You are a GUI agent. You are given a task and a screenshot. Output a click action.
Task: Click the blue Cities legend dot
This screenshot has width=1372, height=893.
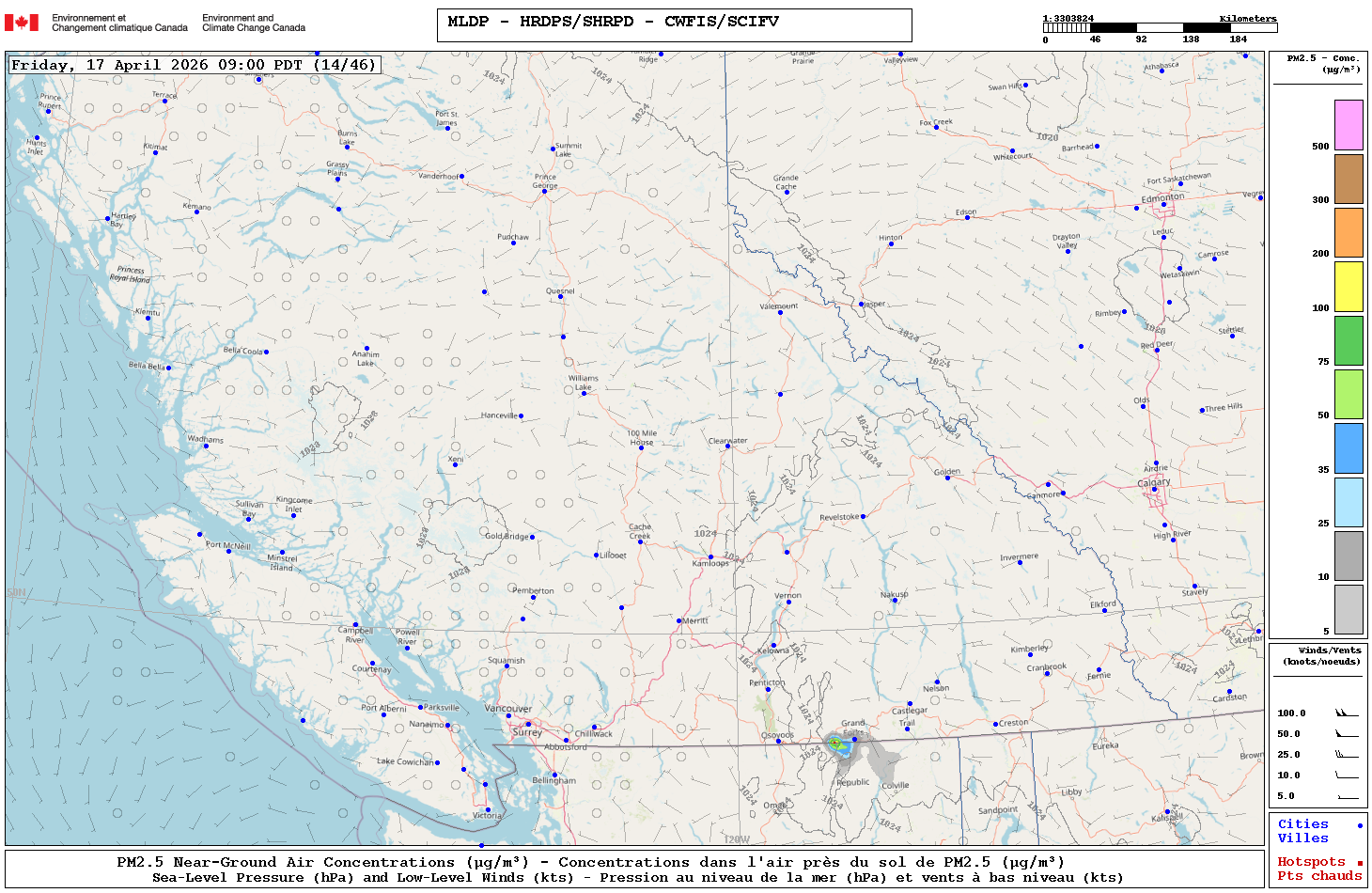[1360, 825]
